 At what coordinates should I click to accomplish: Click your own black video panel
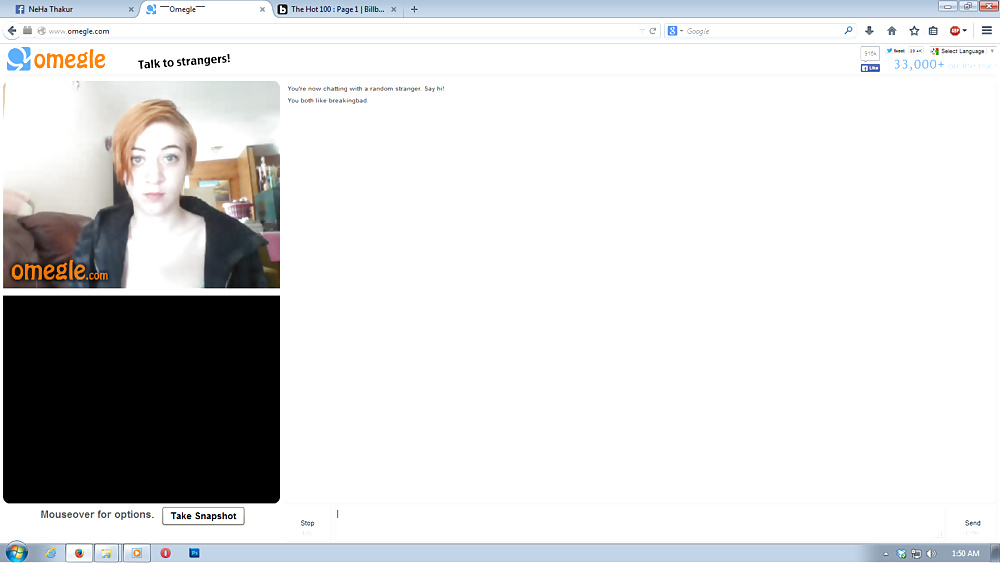[x=142, y=399]
